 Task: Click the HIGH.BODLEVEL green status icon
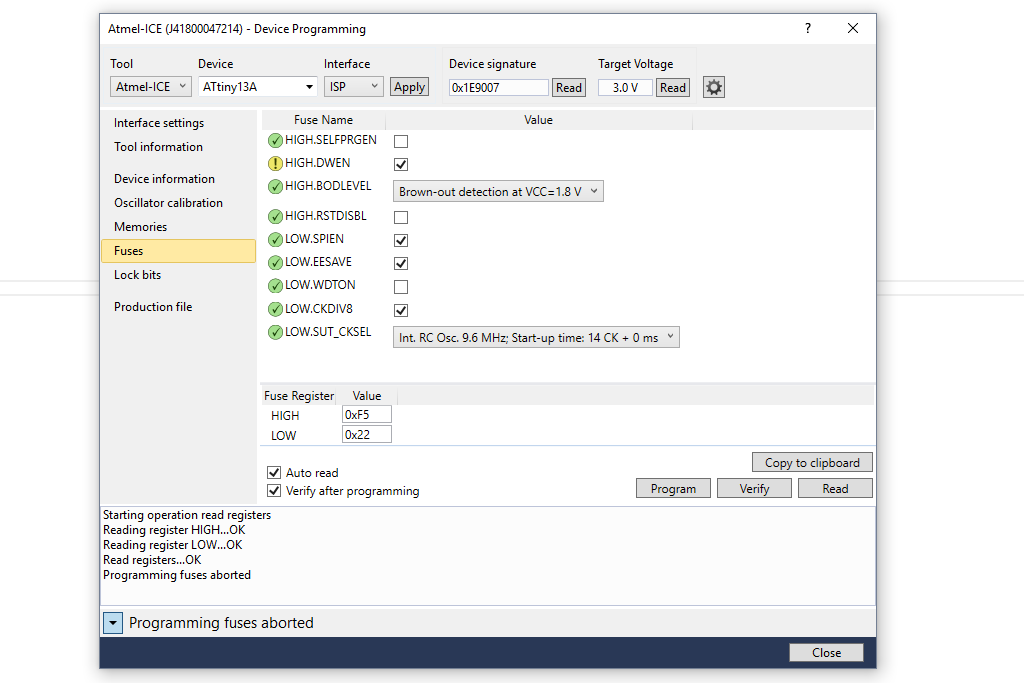coord(276,187)
